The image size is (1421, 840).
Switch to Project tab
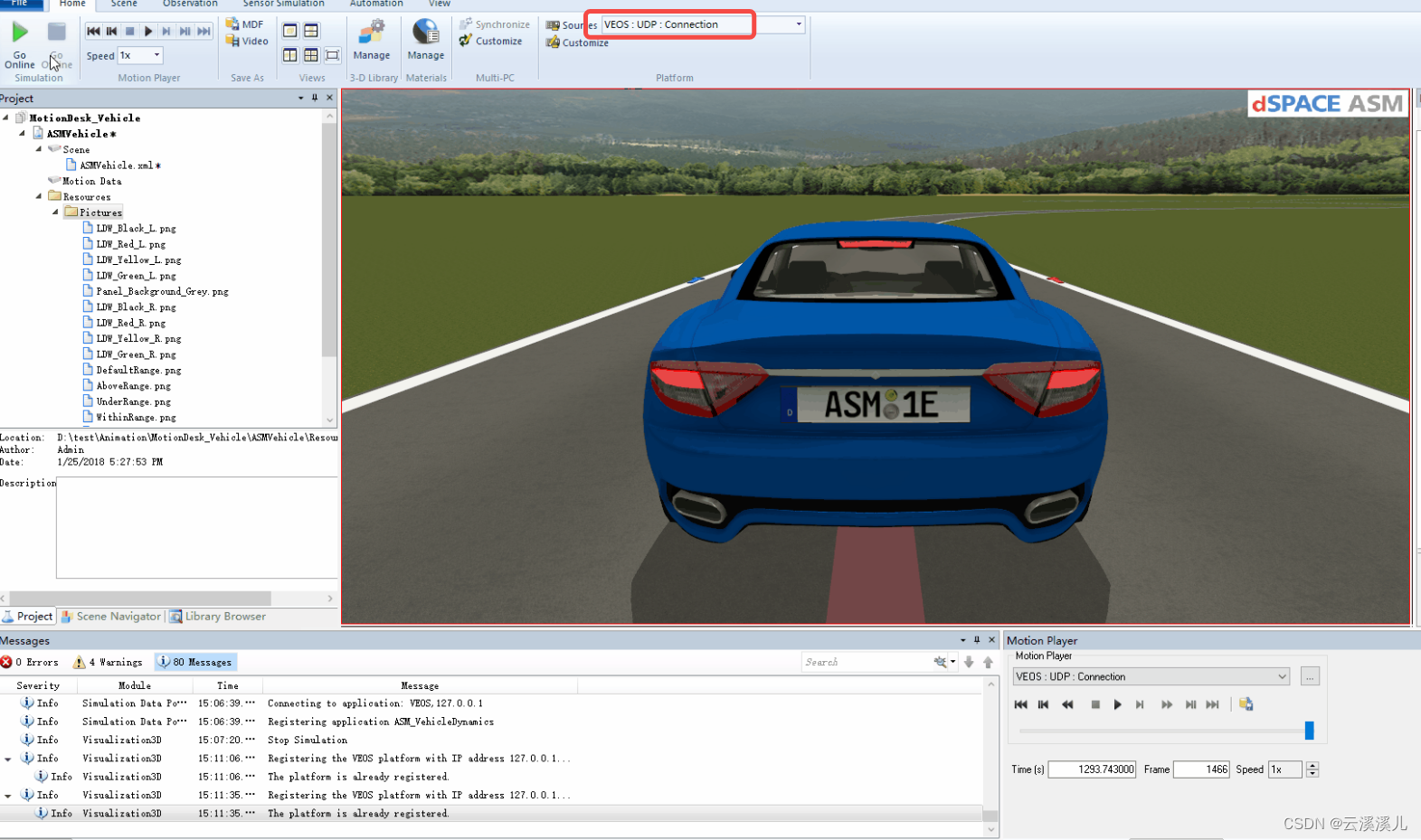click(x=28, y=617)
